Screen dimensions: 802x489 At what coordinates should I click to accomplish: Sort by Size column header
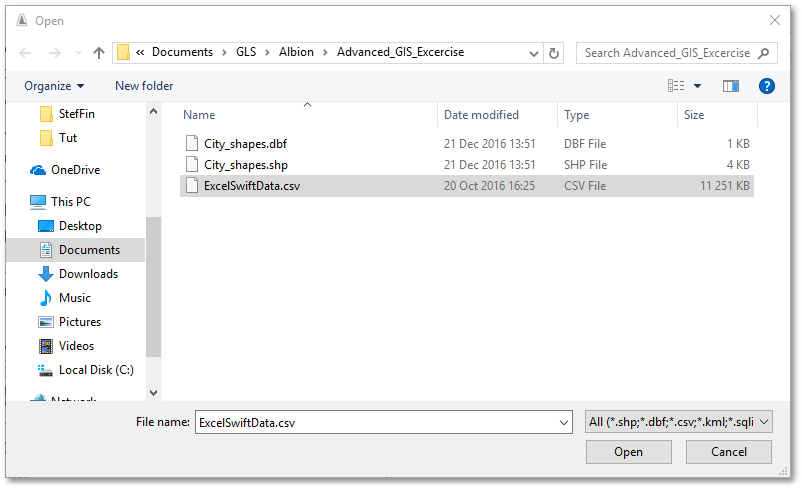point(694,115)
